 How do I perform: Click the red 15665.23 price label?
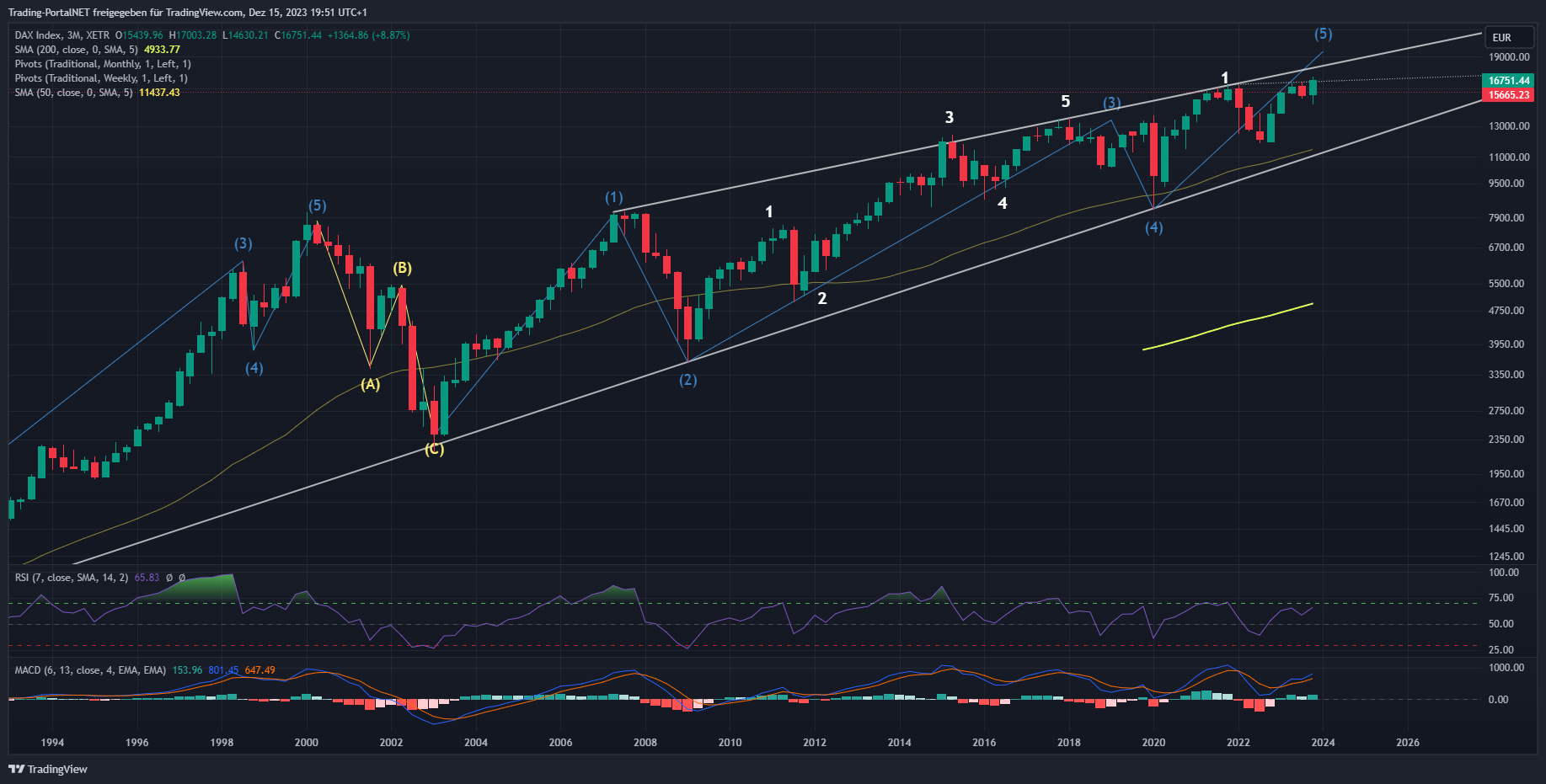[1508, 95]
